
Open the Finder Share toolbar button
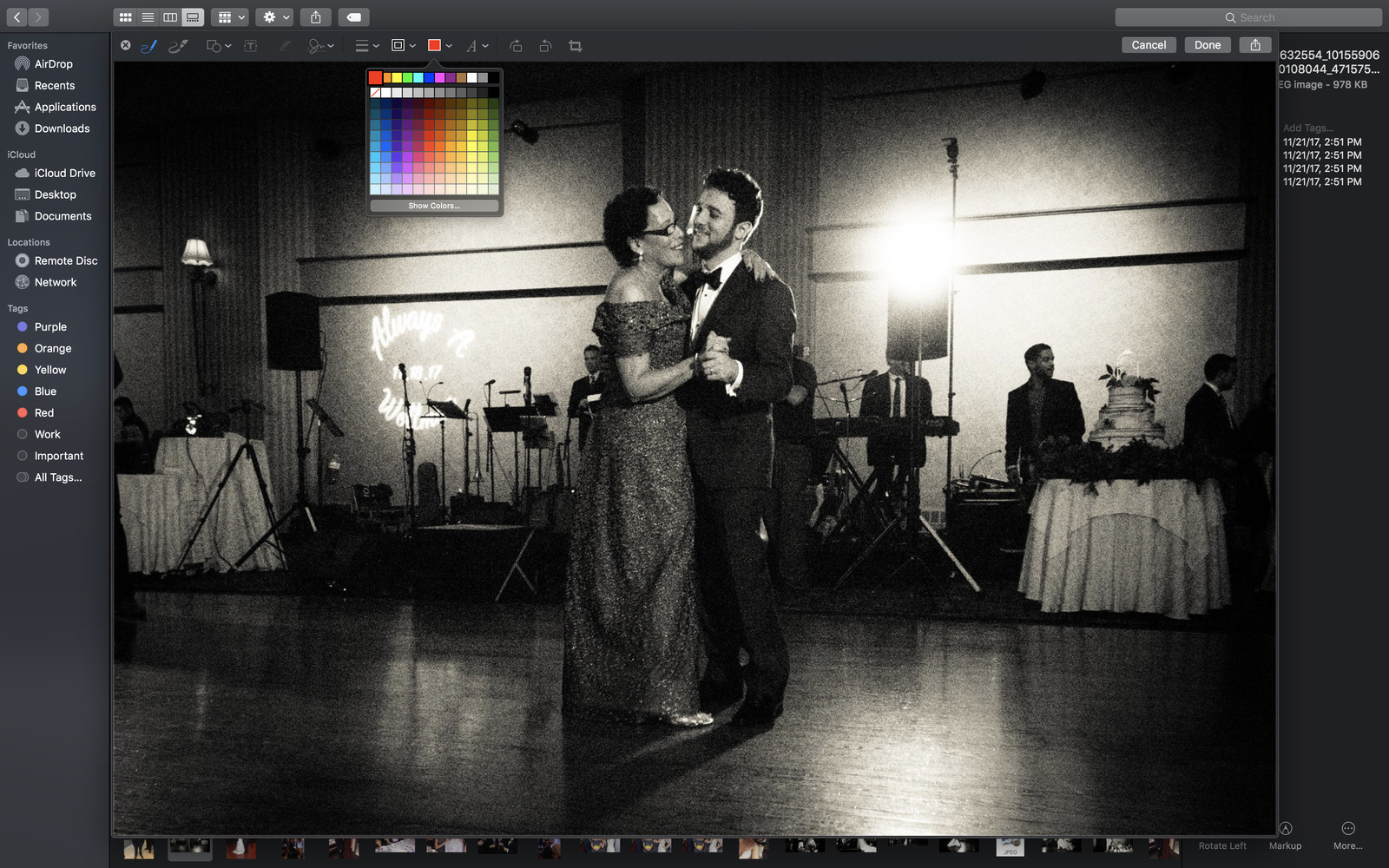316,17
